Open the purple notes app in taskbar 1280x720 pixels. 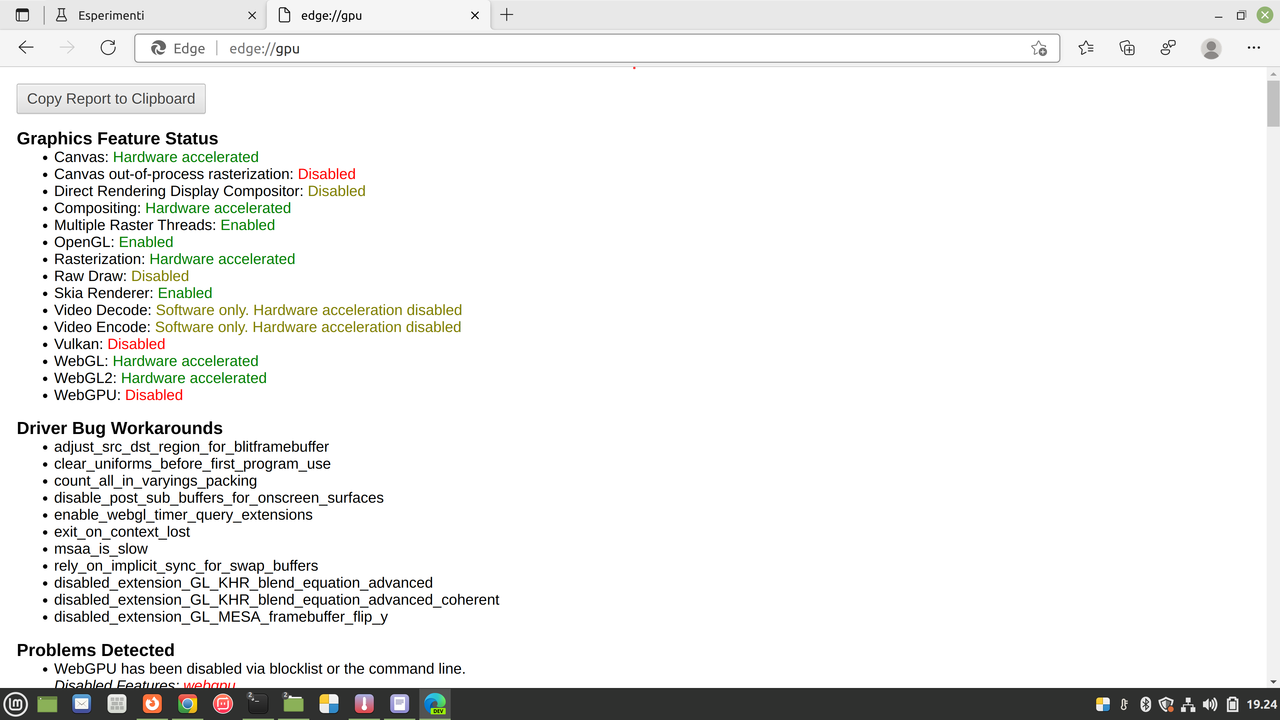pyautogui.click(x=399, y=704)
